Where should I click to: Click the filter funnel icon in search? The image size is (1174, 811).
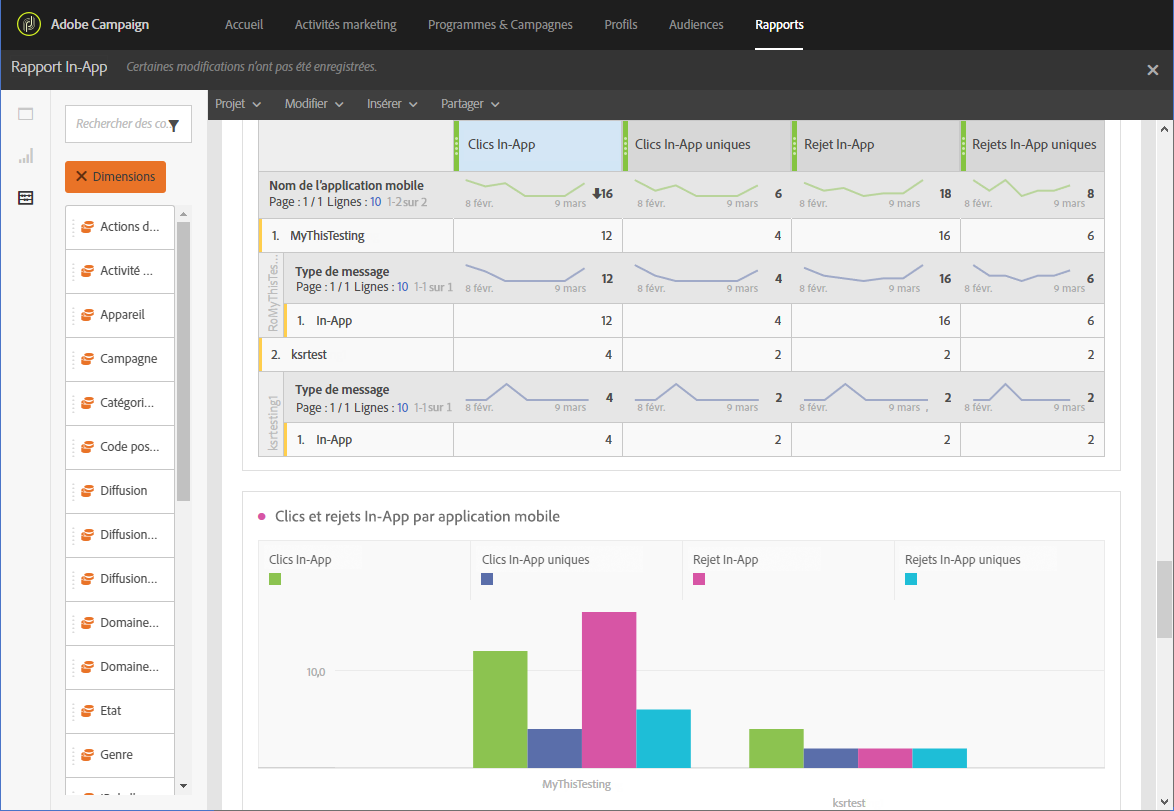click(x=174, y=125)
